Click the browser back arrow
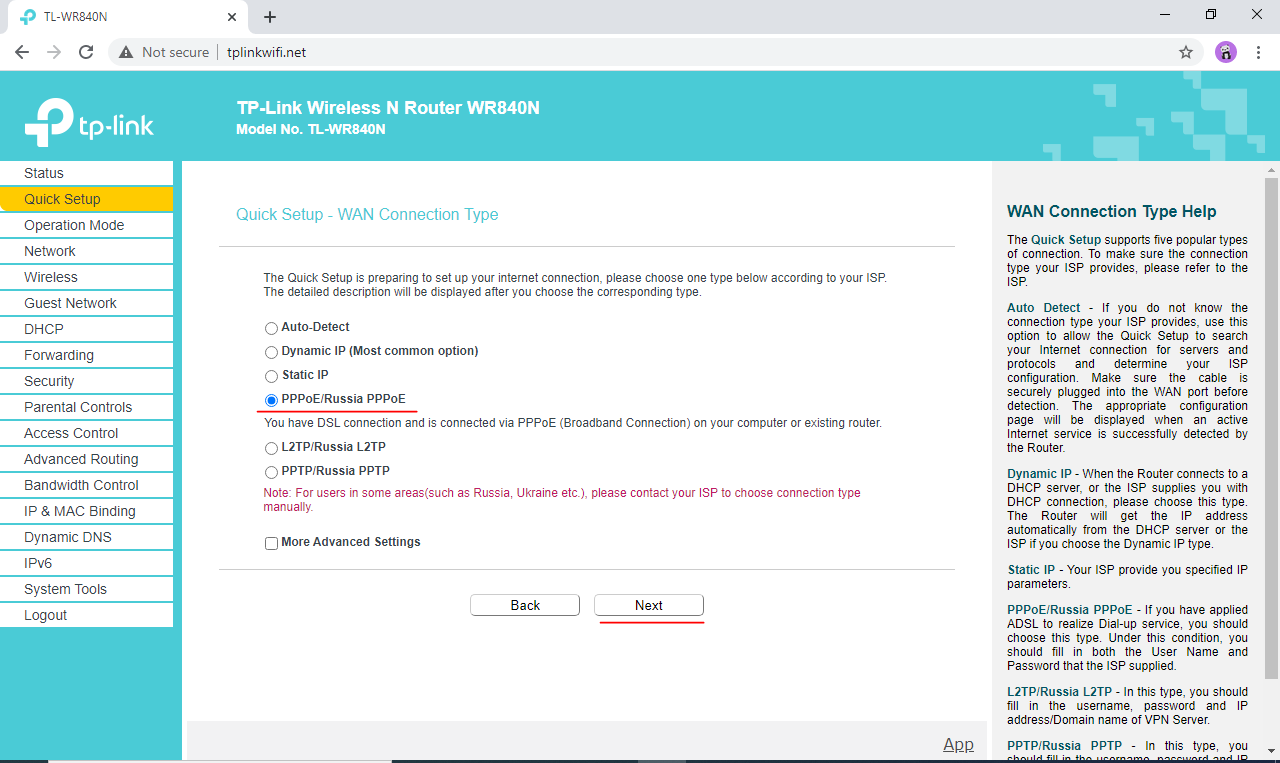 (22, 52)
